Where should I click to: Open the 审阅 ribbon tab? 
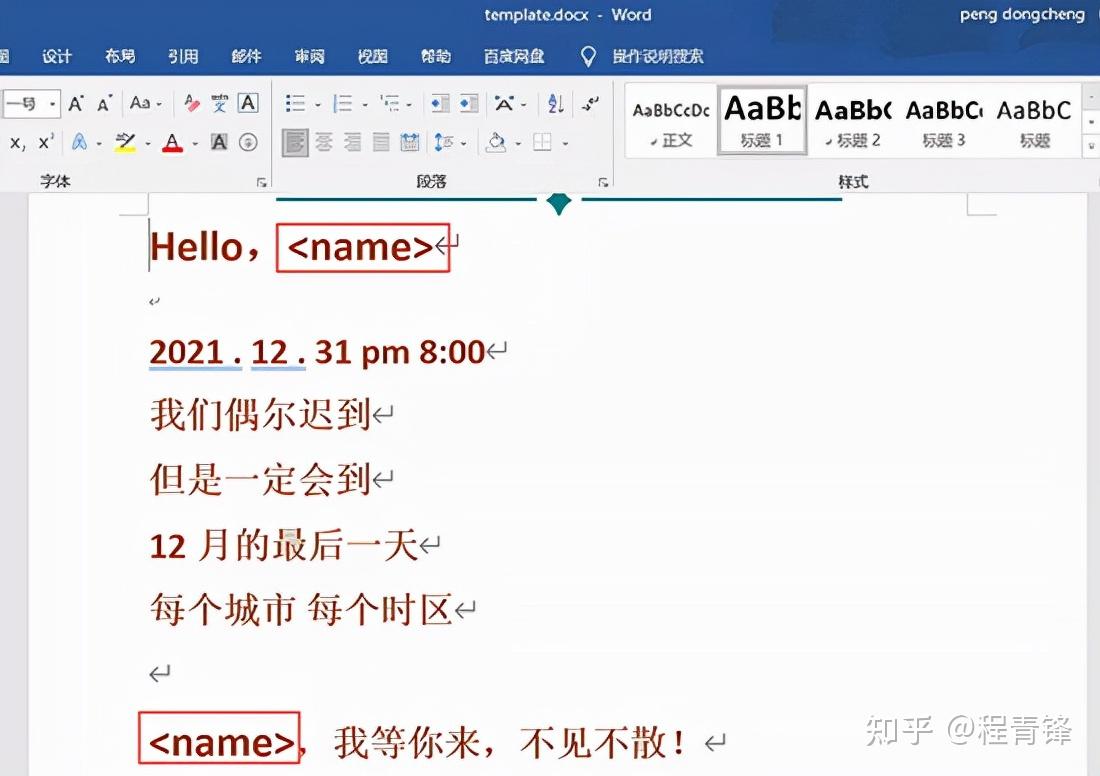(309, 57)
